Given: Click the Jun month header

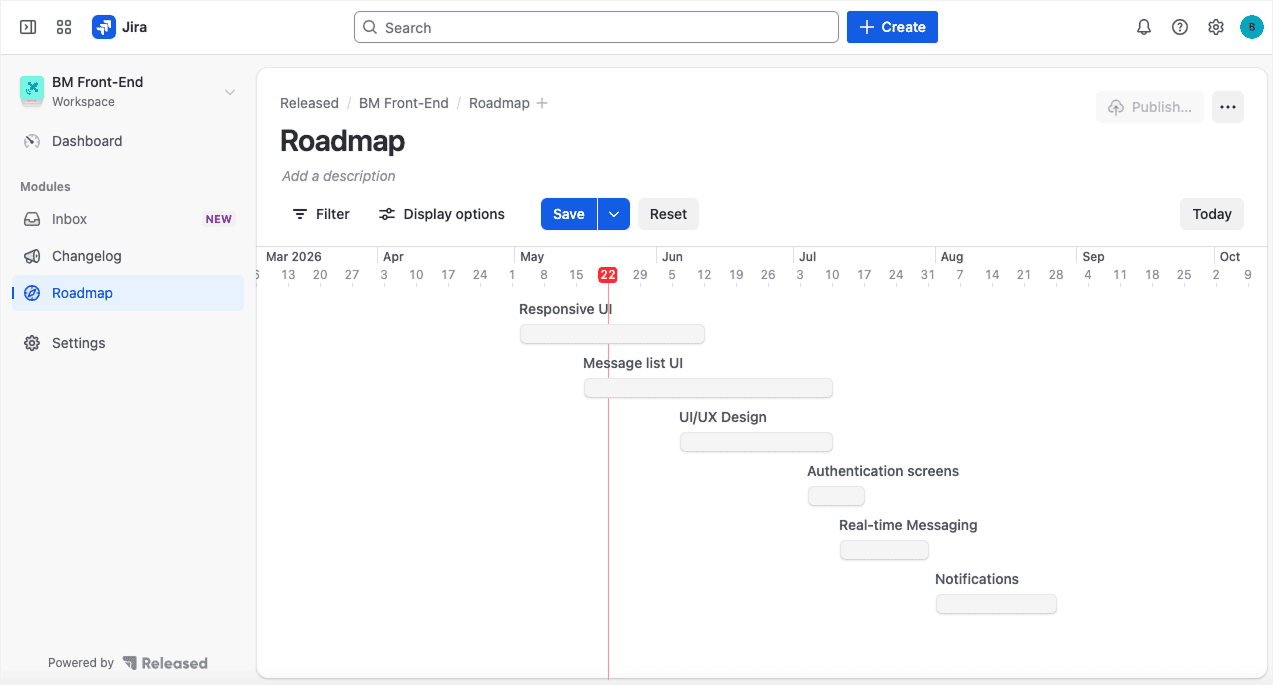Looking at the screenshot, I should click(672, 257).
